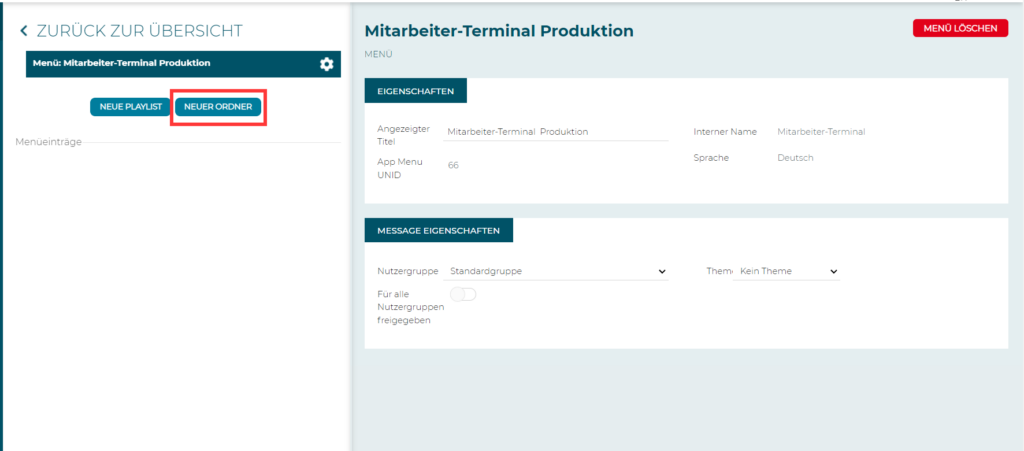Open menu settings via gear icon

(x=327, y=64)
